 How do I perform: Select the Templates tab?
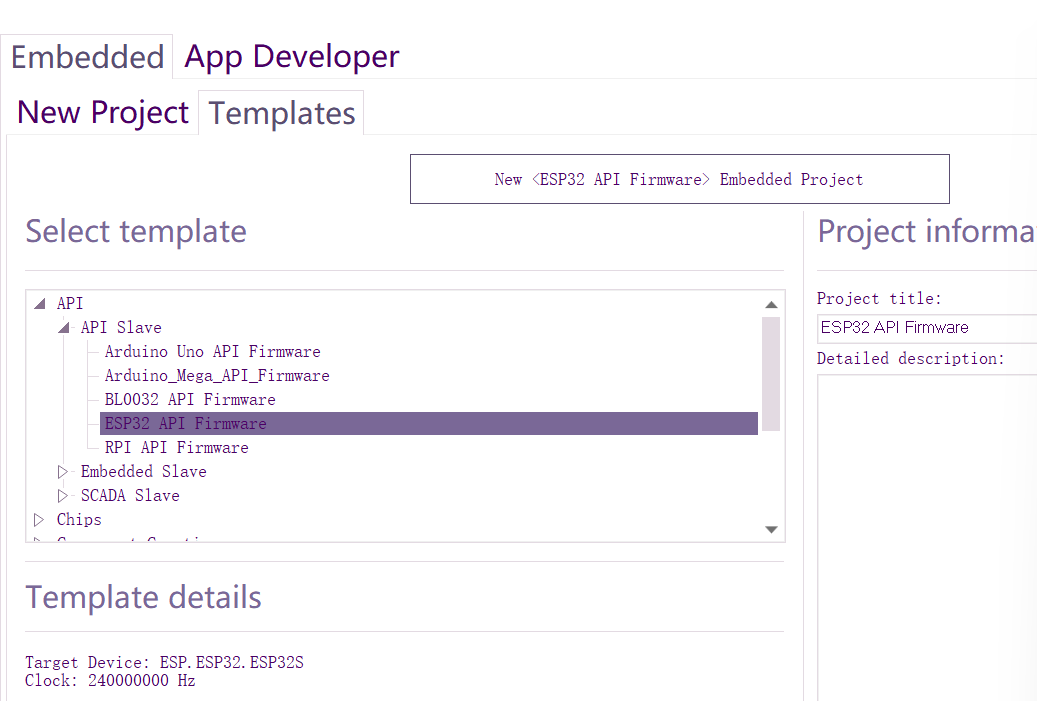tap(282, 113)
